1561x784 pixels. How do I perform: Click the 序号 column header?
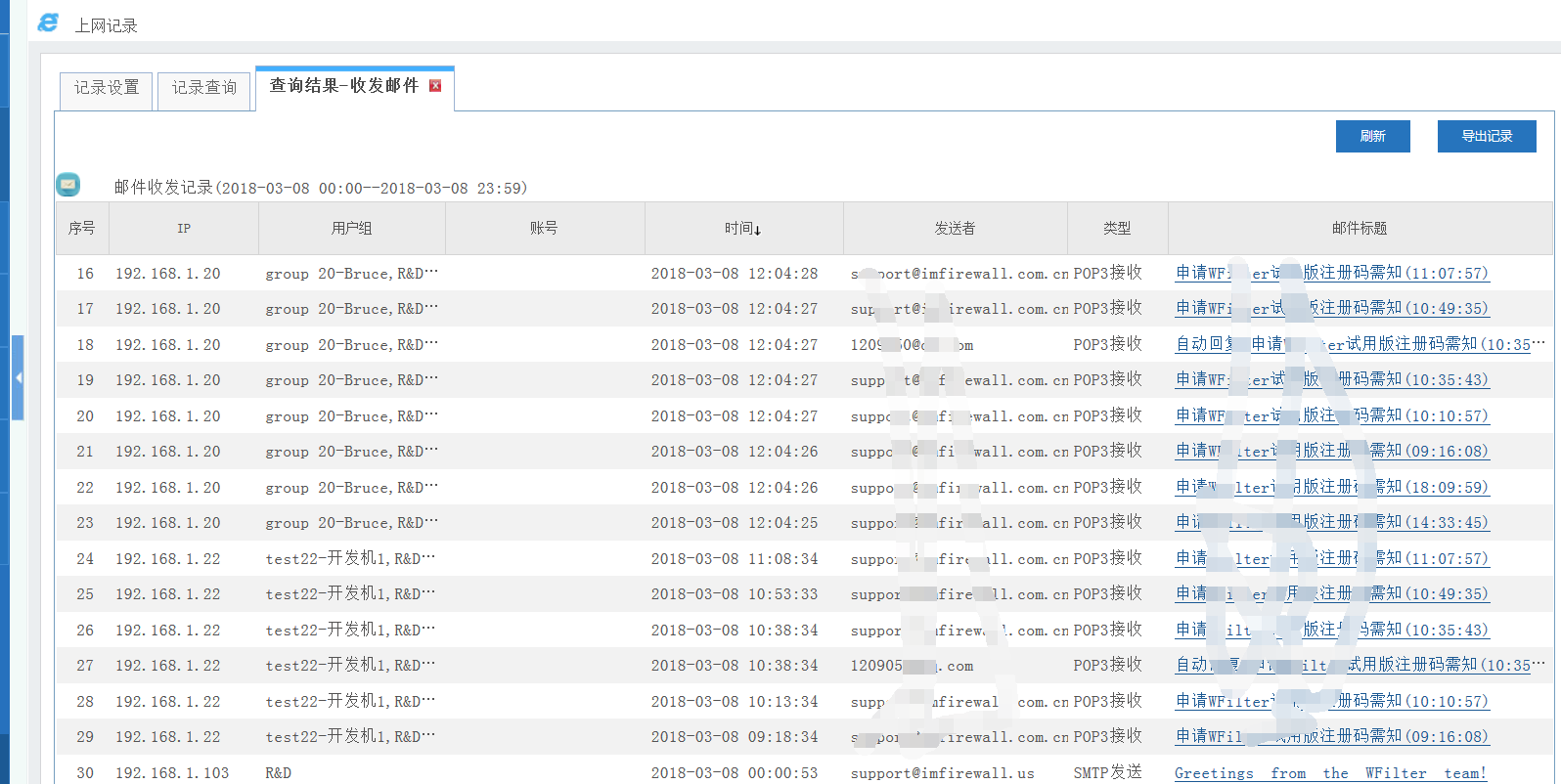pyautogui.click(x=82, y=229)
